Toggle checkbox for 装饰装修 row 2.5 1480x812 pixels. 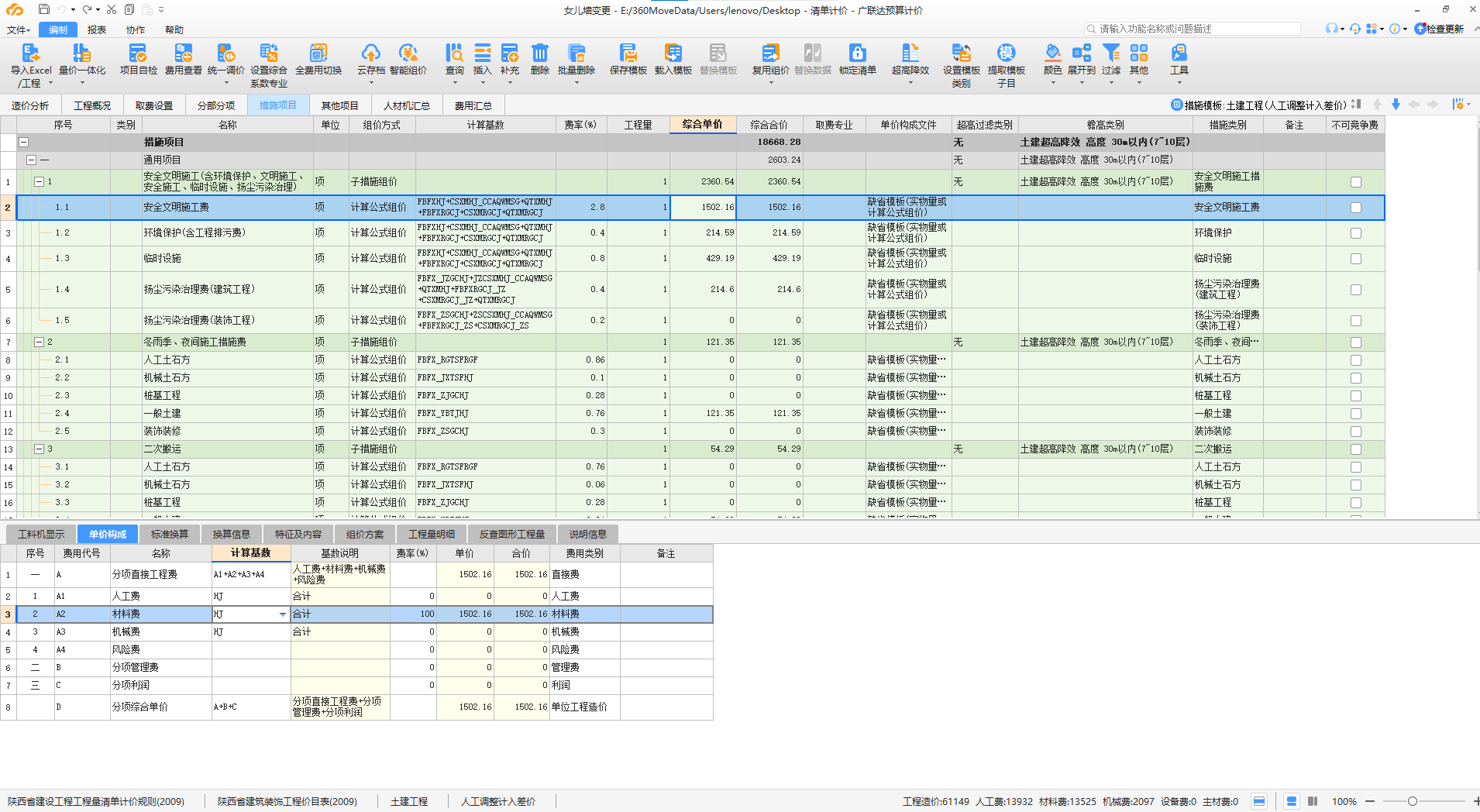[1355, 432]
